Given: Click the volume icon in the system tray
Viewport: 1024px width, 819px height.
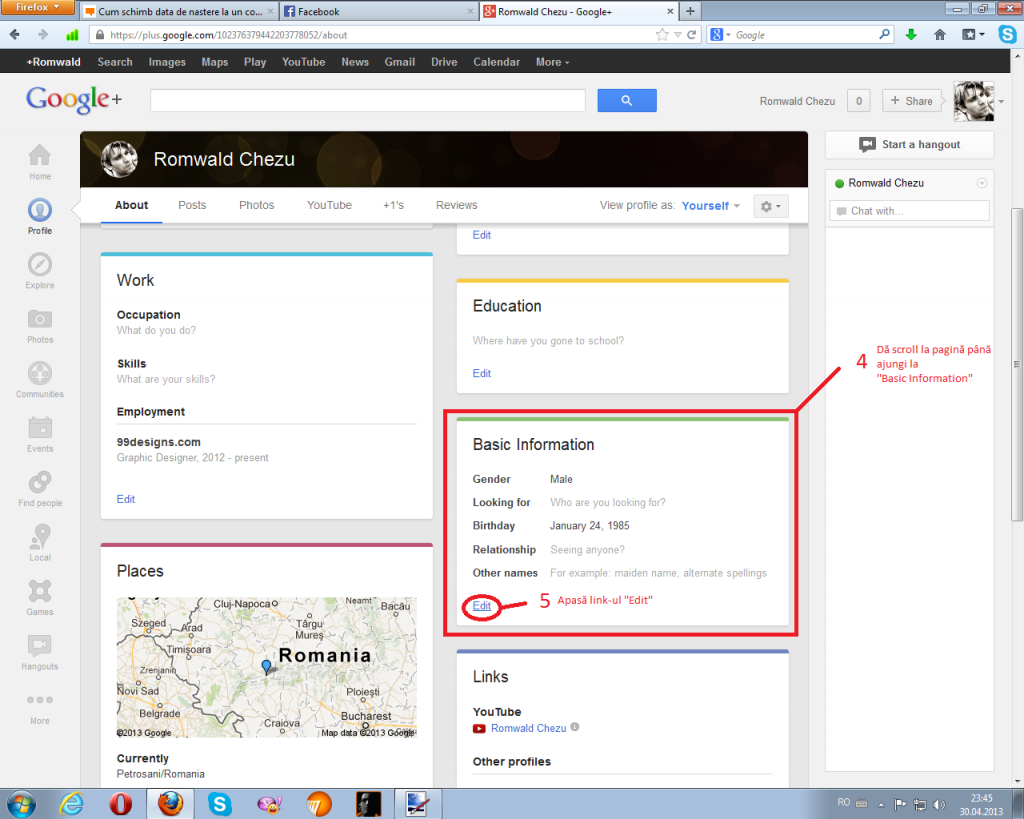Looking at the screenshot, I should (x=939, y=804).
